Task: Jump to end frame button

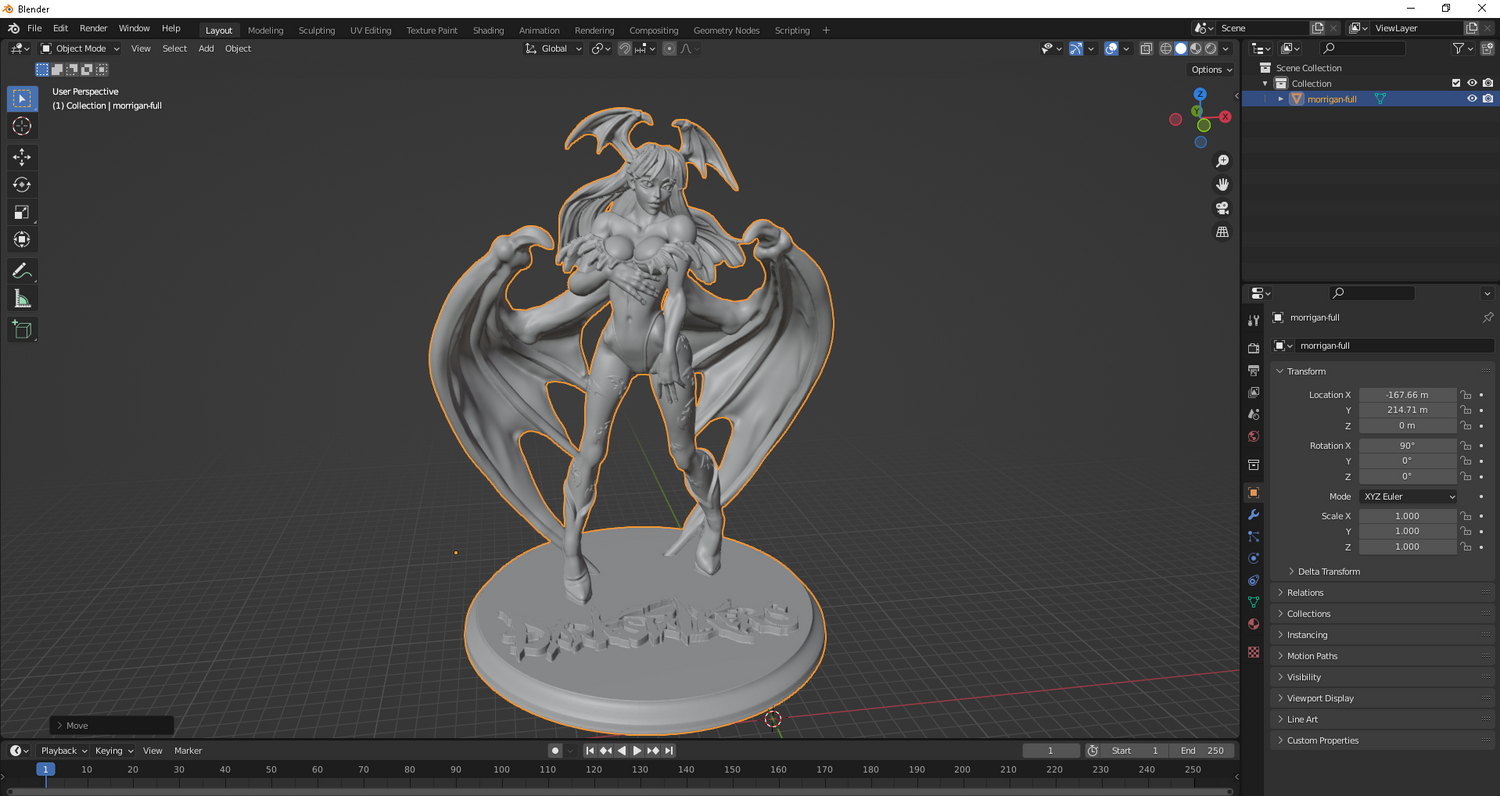Action: (669, 751)
